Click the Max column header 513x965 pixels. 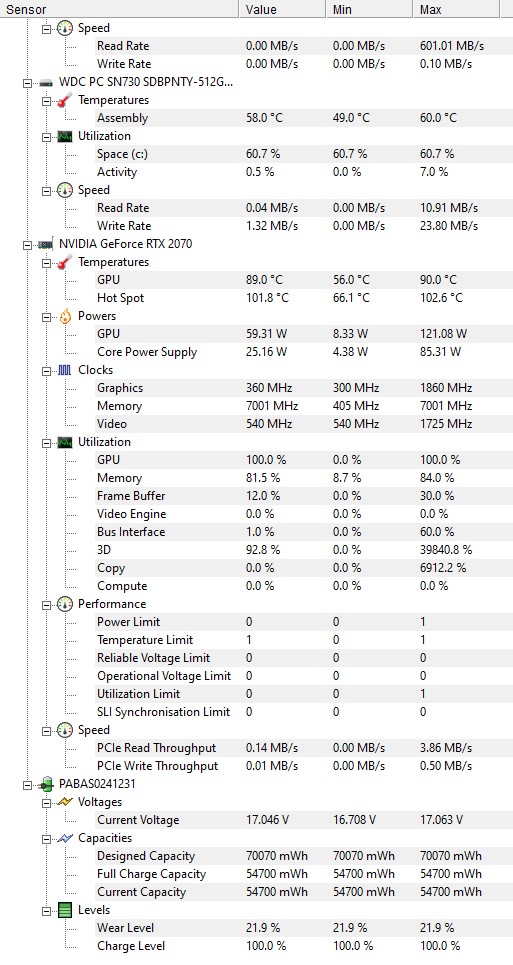pos(456,9)
